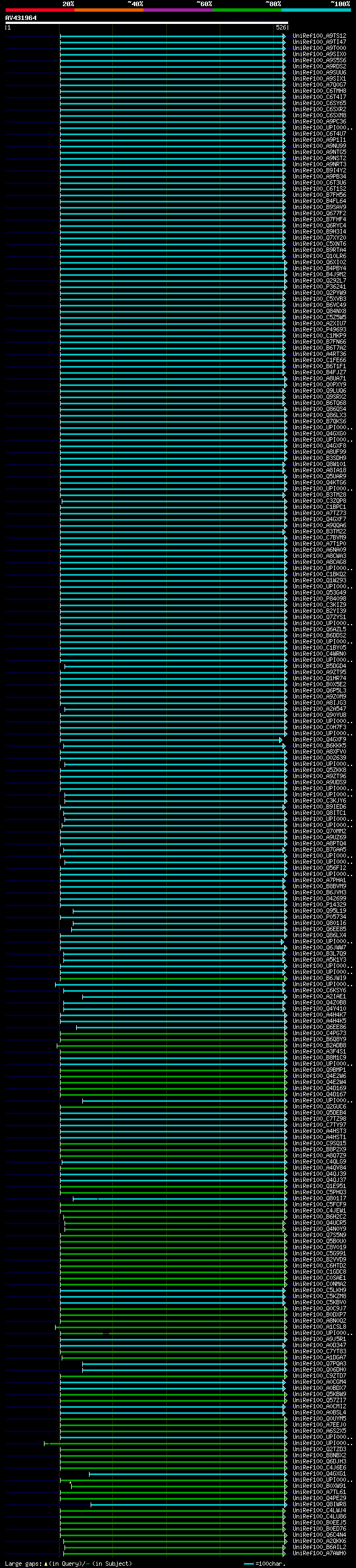Select hit label UniRef100_A7T1P0
This screenshot has height=1568, width=356.
319,543
